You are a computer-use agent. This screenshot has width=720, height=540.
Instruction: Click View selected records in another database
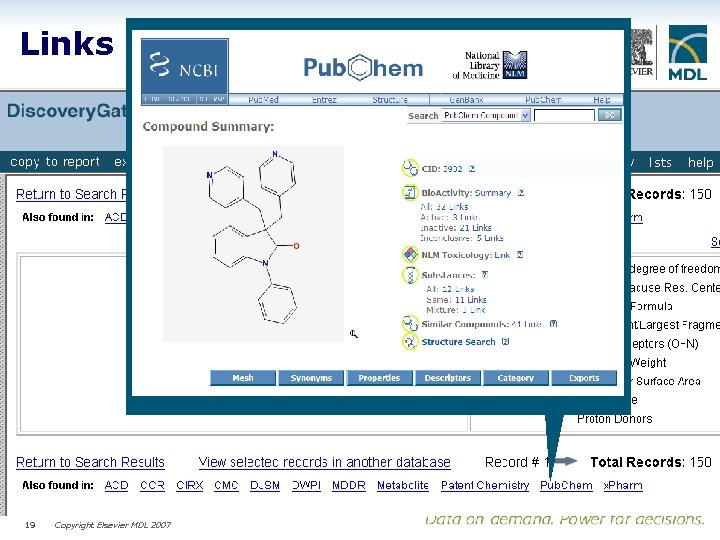click(324, 462)
